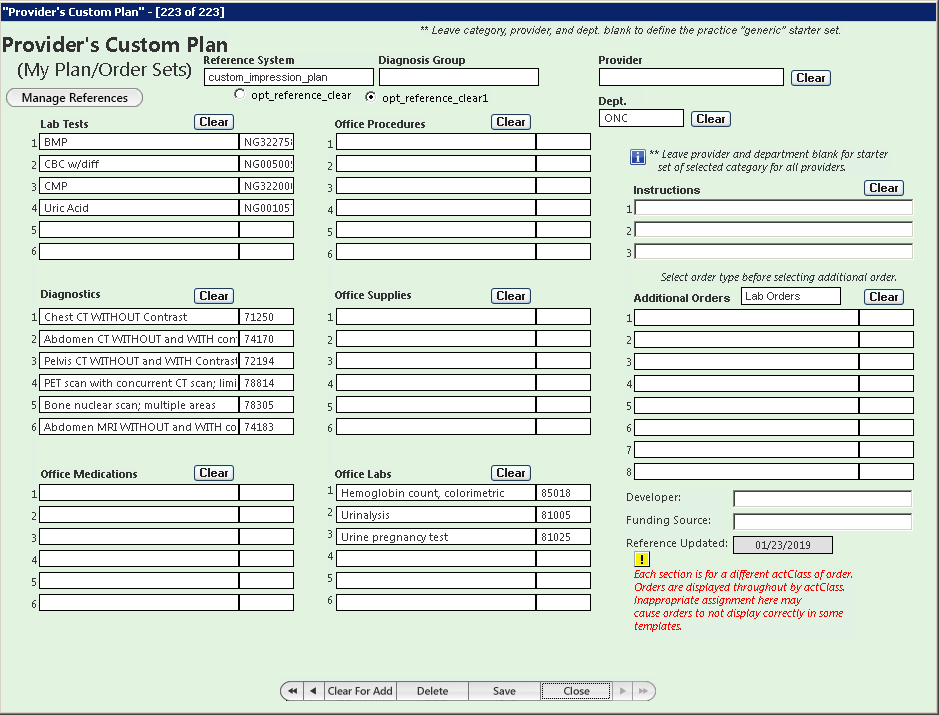Screen dimensions: 939x715
Task: Go to next record arrow
Action: tap(622, 691)
